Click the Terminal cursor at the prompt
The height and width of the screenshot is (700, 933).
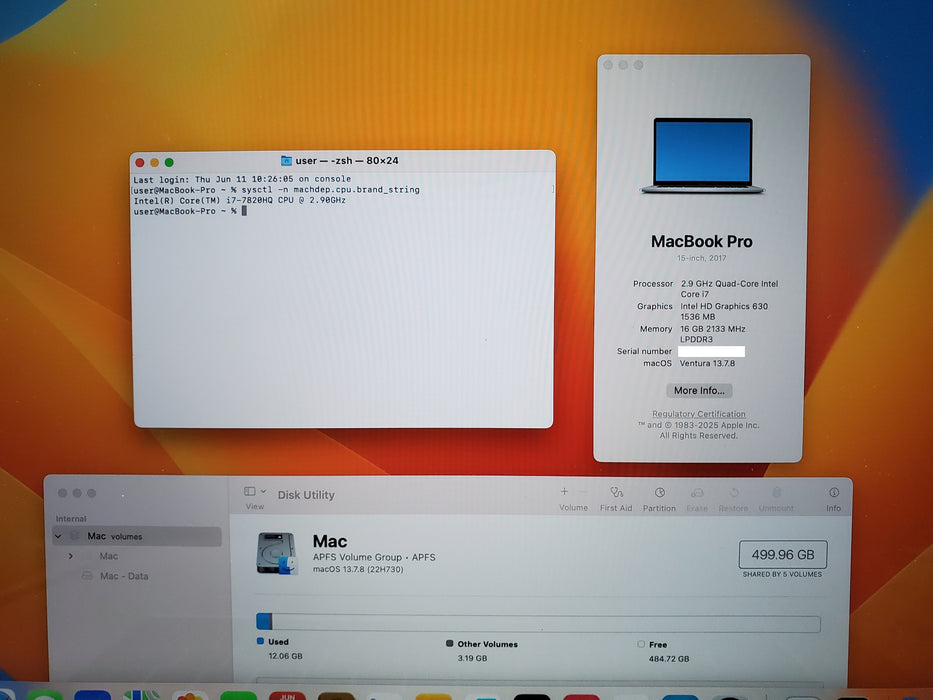244,211
